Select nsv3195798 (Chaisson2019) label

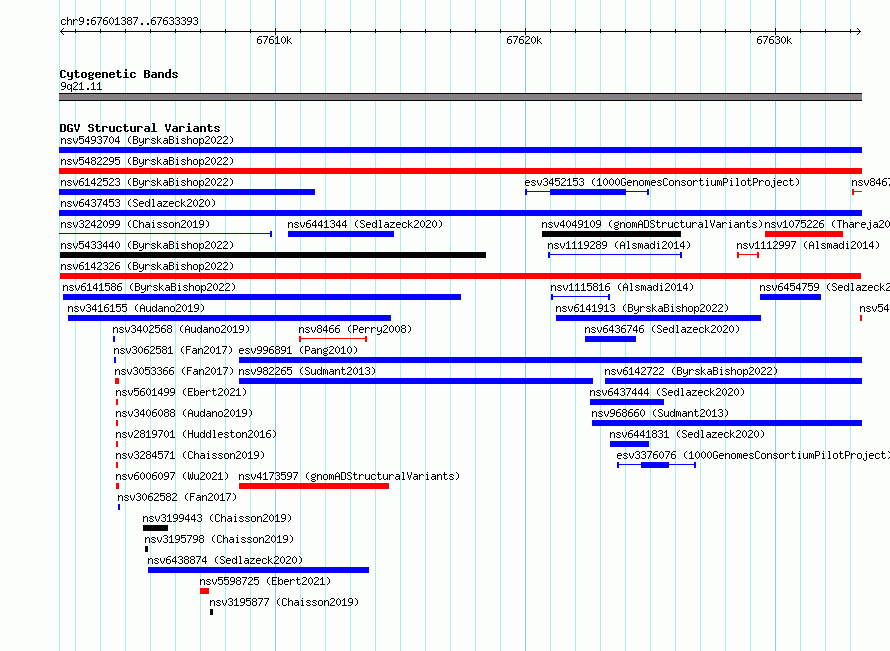[219, 539]
